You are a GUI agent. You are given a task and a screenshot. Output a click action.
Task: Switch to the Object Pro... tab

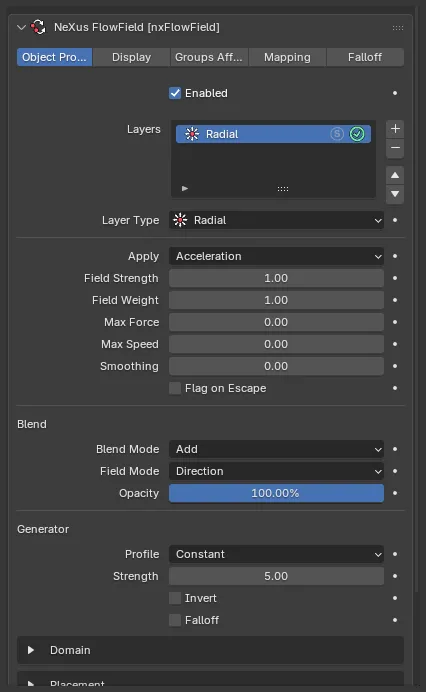(x=54, y=57)
